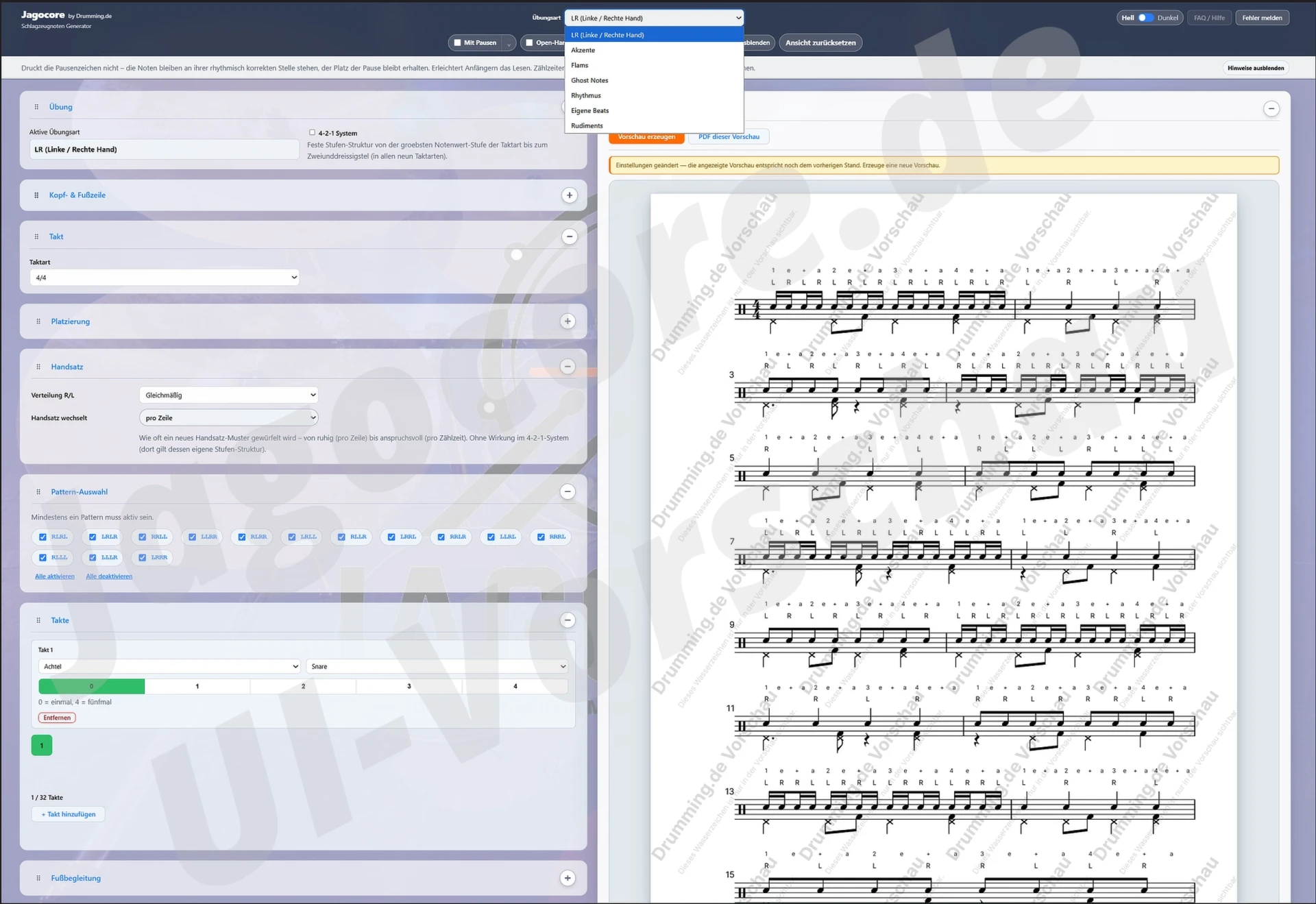Collapse the Takte section

click(568, 620)
